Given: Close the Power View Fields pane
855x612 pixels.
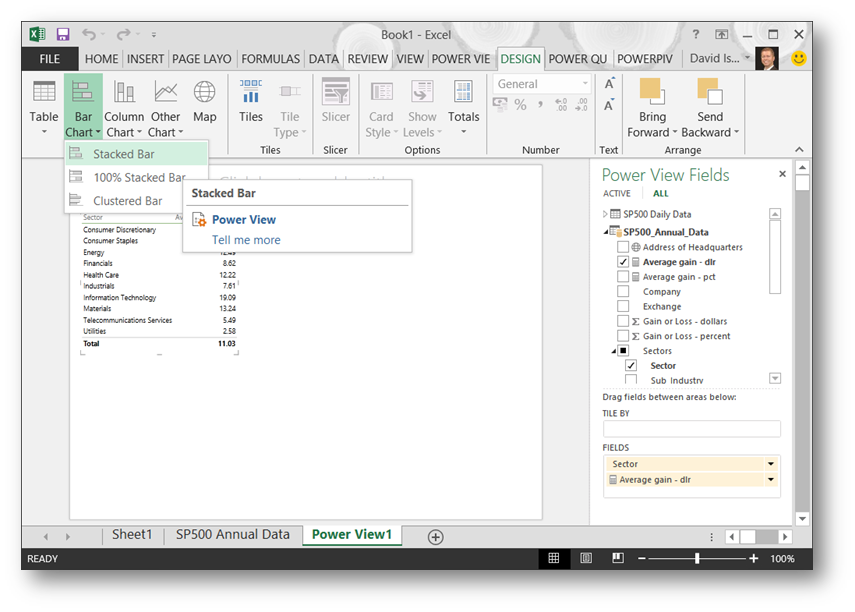Looking at the screenshot, I should 782,174.
